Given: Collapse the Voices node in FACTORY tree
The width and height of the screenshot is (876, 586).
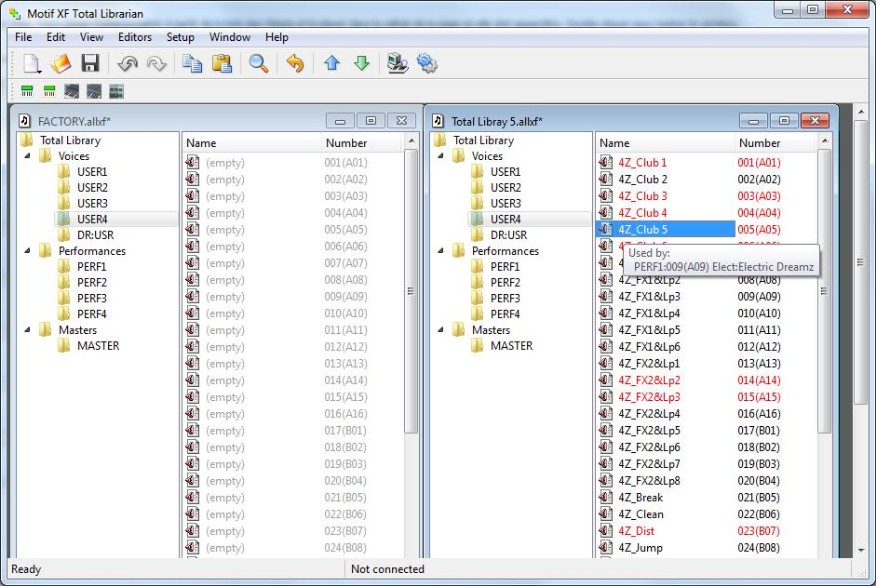Looking at the screenshot, I should pos(27,156).
